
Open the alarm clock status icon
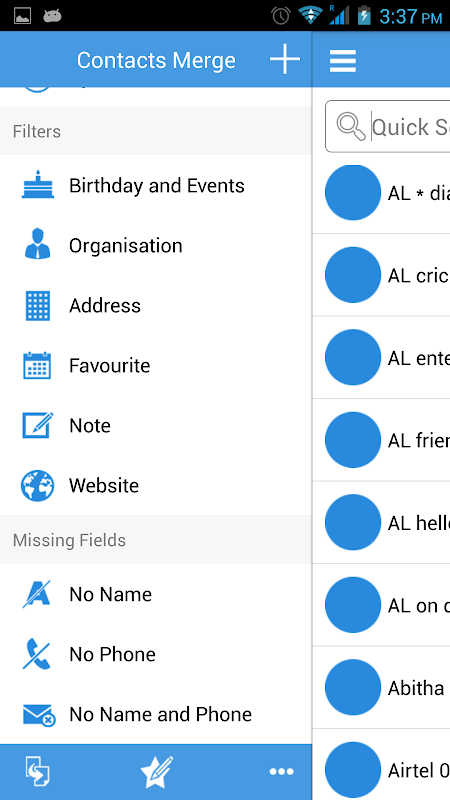pyautogui.click(x=281, y=15)
